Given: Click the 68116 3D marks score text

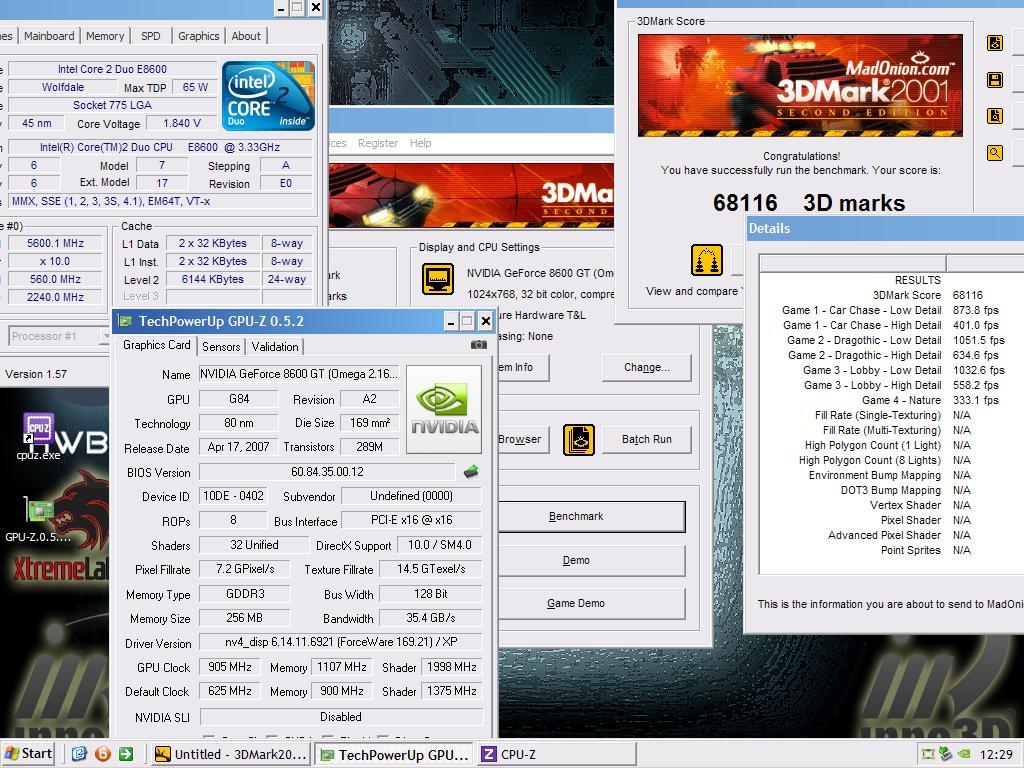Looking at the screenshot, I should click(x=808, y=202).
